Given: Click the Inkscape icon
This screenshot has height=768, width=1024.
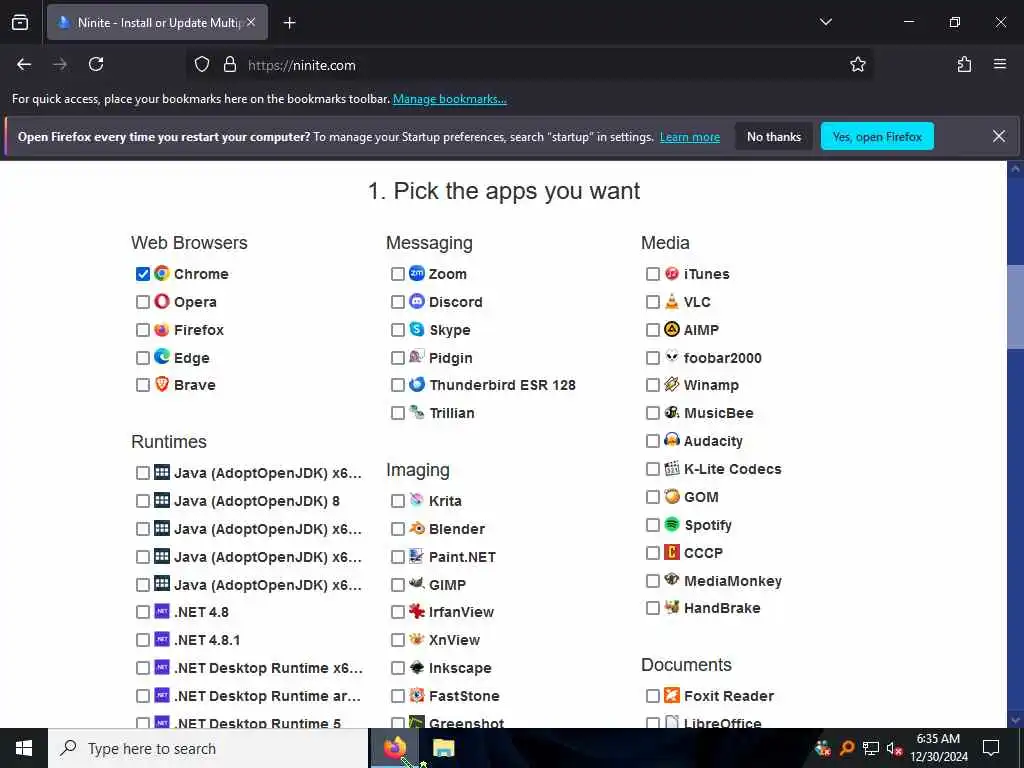Looking at the screenshot, I should point(417,667).
